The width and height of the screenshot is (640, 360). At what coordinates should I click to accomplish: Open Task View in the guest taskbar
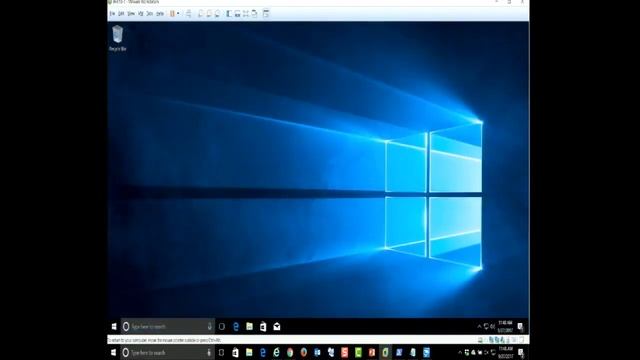point(222,327)
